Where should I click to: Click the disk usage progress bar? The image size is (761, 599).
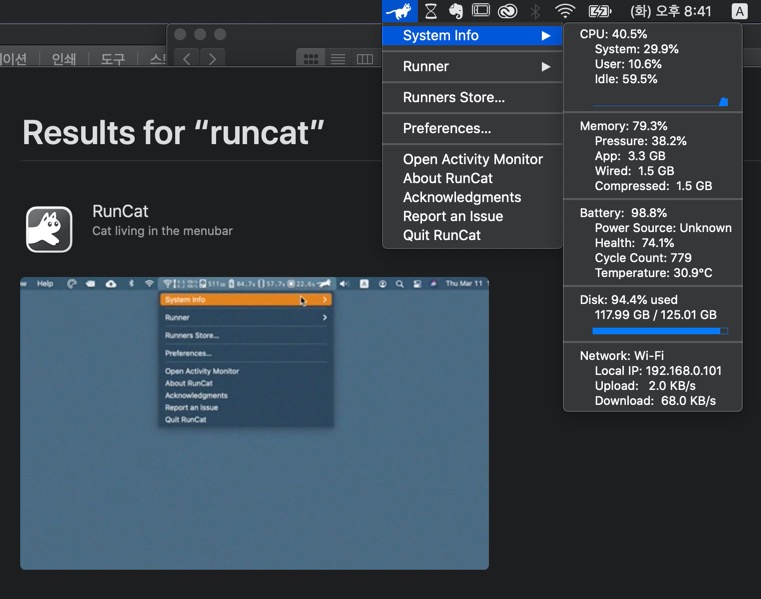coord(660,331)
